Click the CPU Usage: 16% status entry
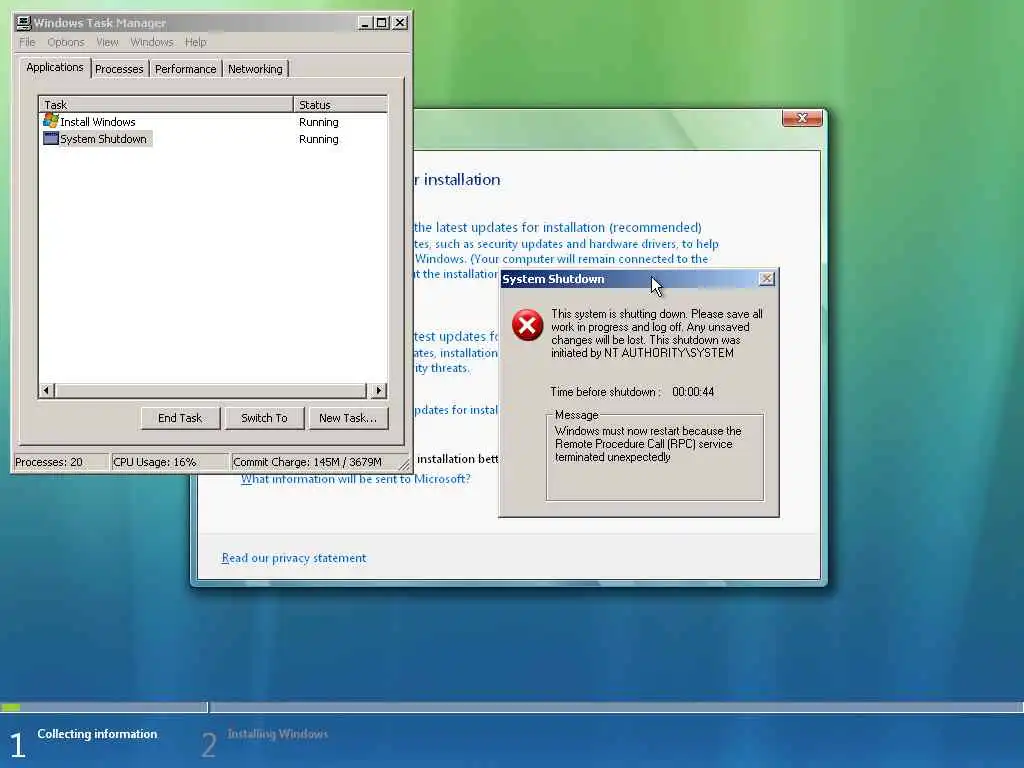This screenshot has height=768, width=1024. click(x=170, y=462)
